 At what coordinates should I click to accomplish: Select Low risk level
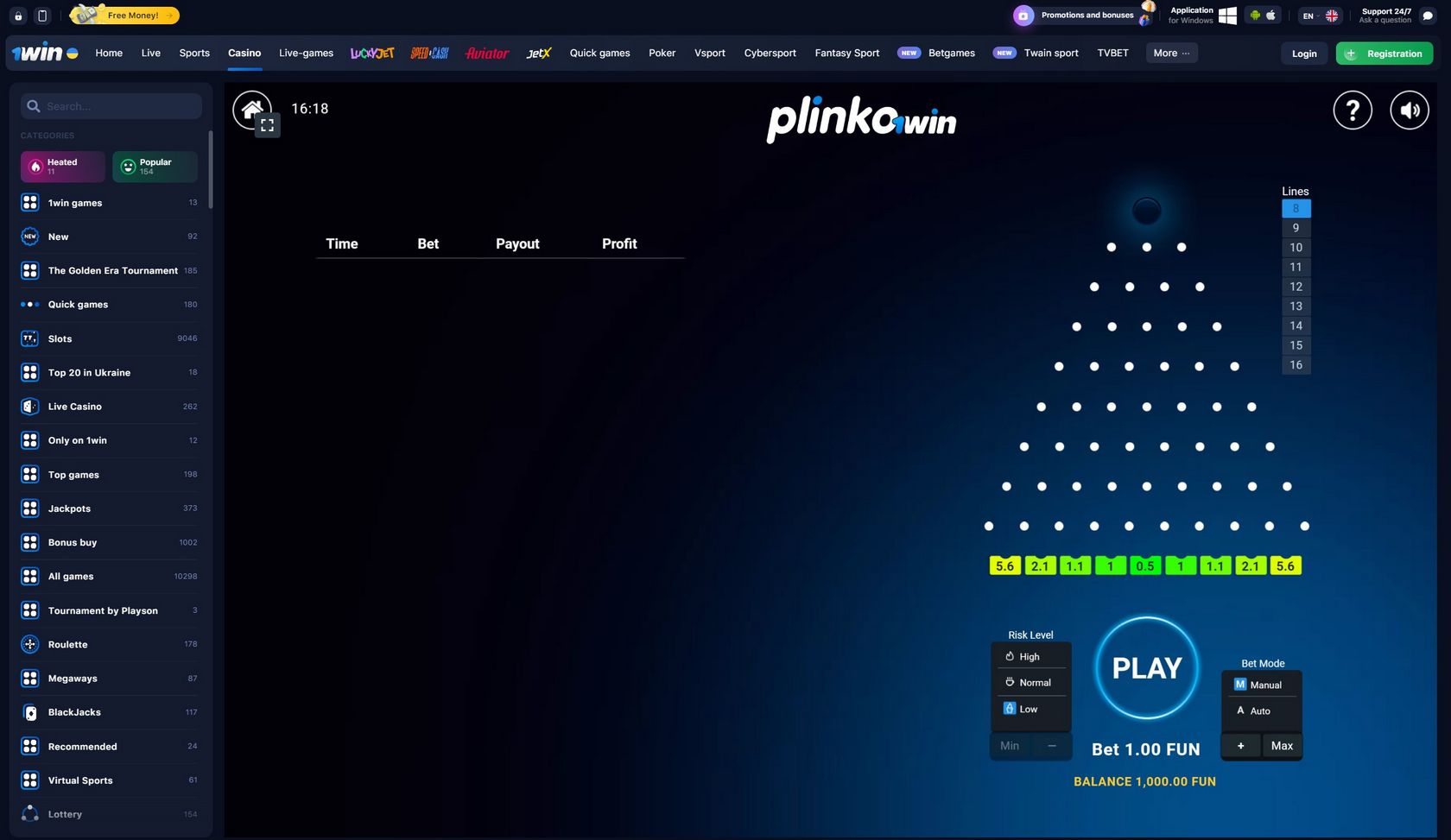pos(1030,709)
